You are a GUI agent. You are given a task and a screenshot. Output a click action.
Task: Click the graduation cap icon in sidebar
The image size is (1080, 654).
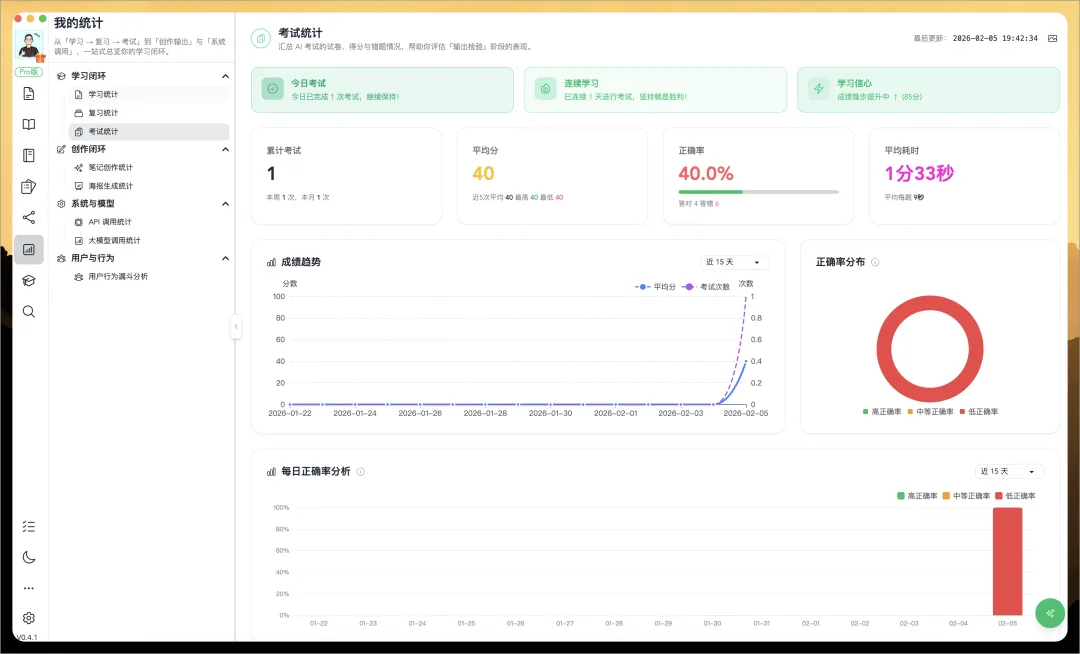[x=29, y=281]
